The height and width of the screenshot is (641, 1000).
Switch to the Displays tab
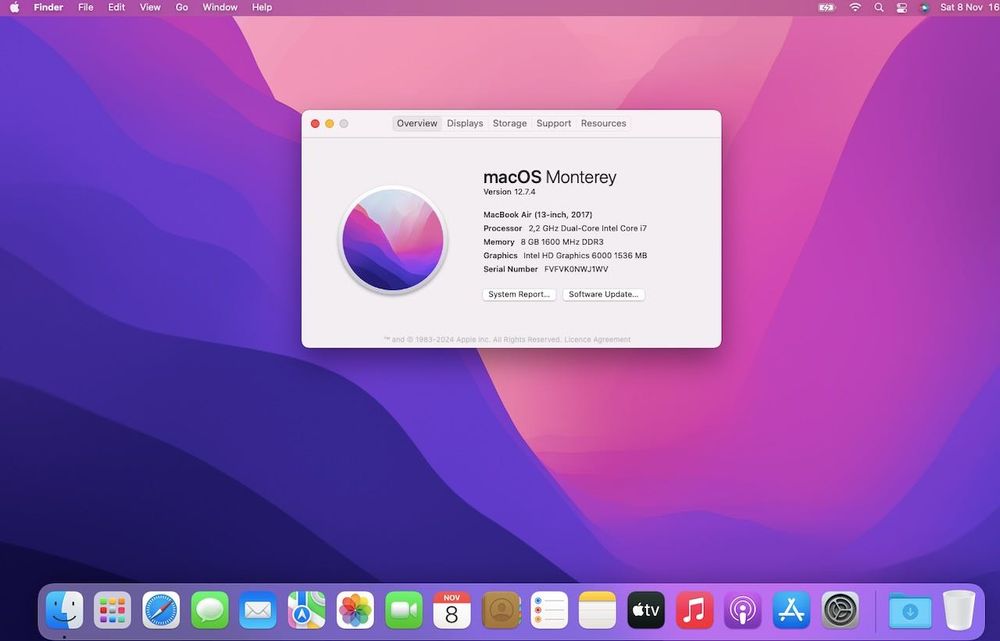(465, 123)
